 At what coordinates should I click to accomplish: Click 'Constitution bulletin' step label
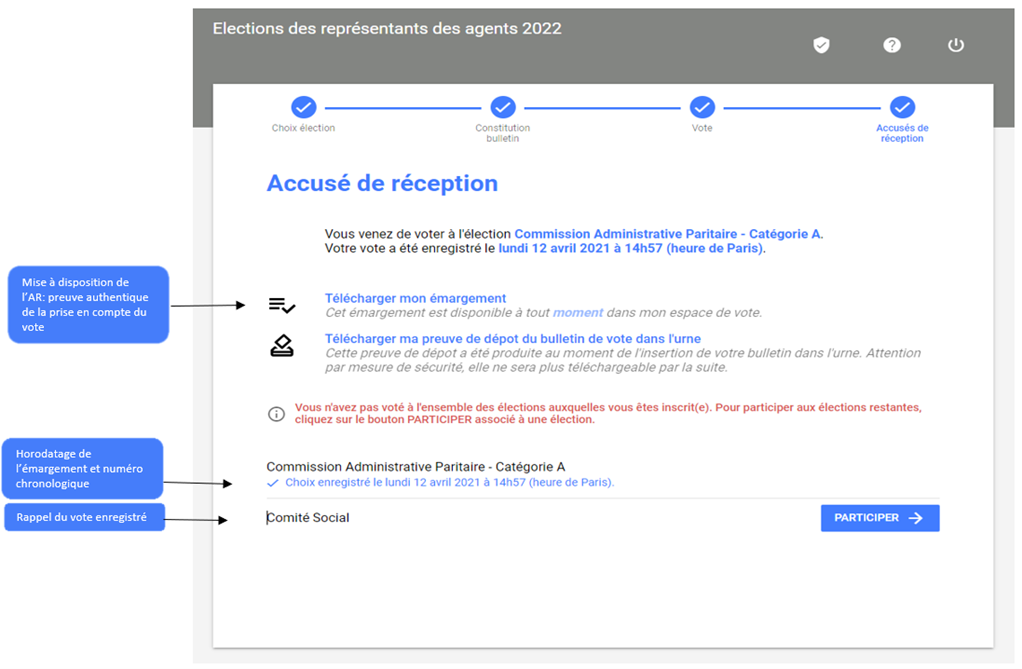click(503, 133)
